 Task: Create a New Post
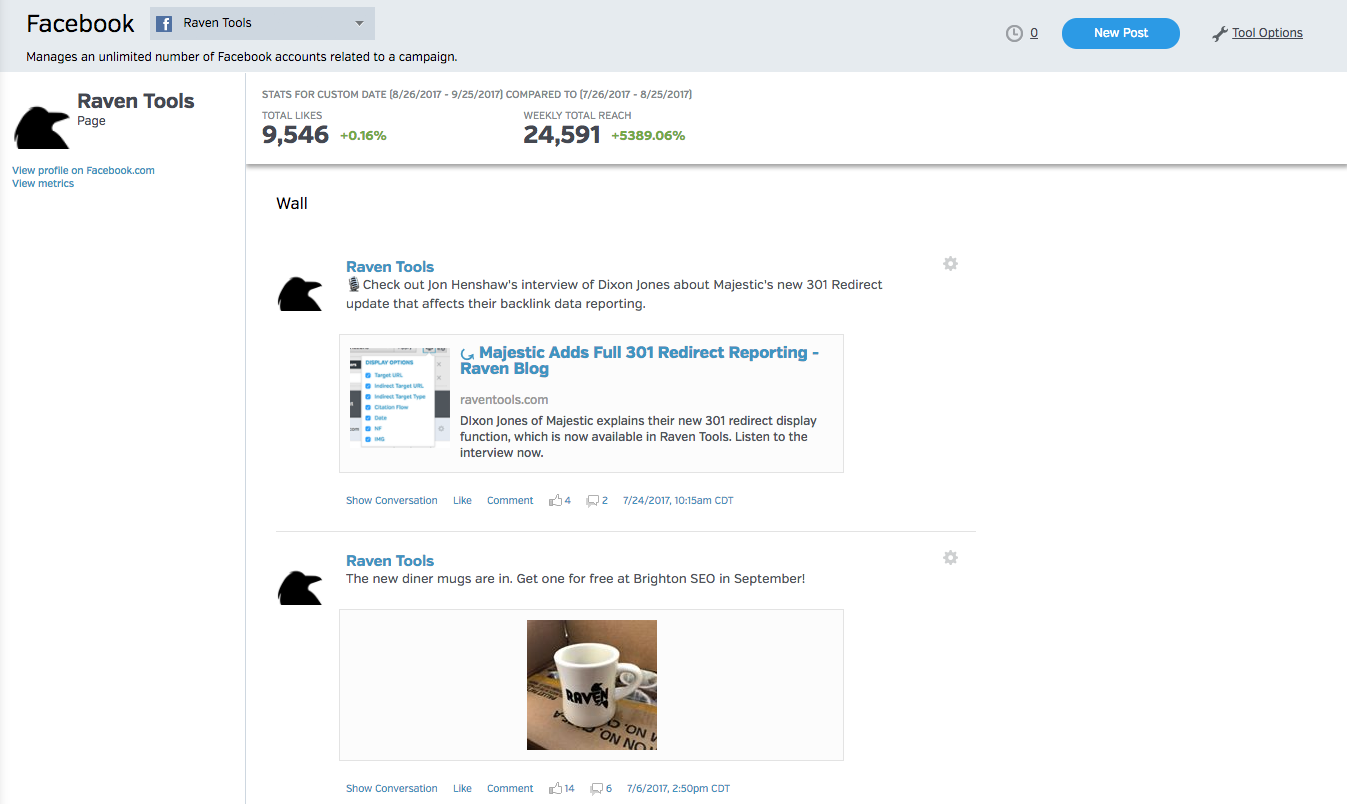click(1120, 33)
